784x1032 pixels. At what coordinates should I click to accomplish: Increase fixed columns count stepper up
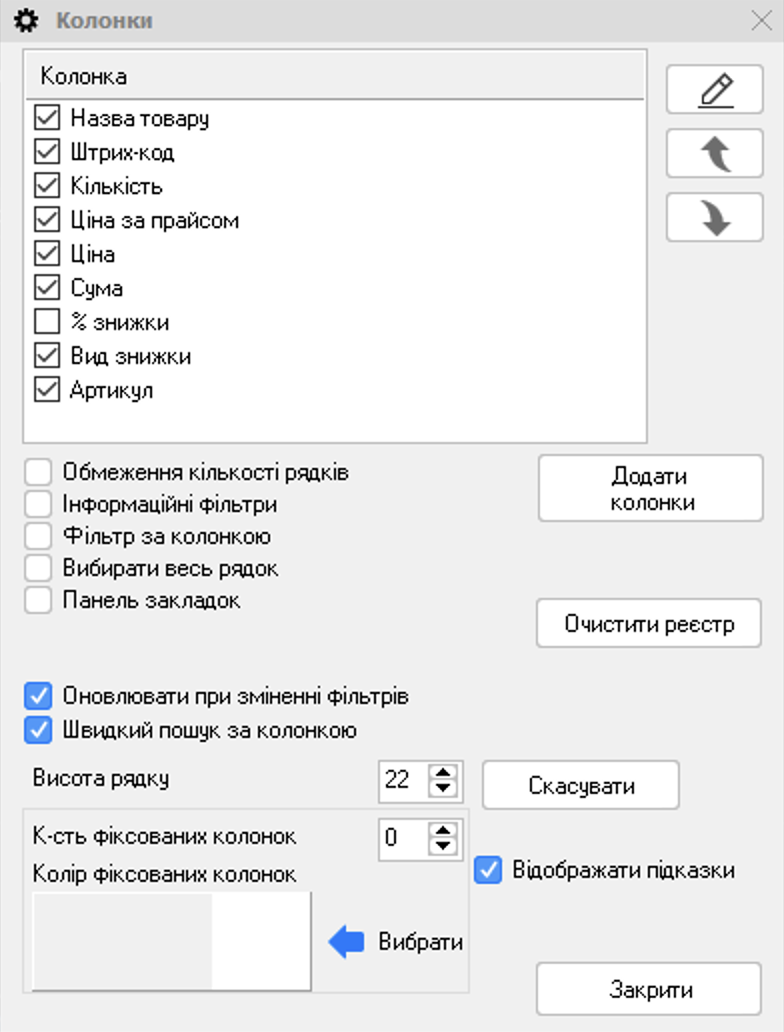(443, 830)
